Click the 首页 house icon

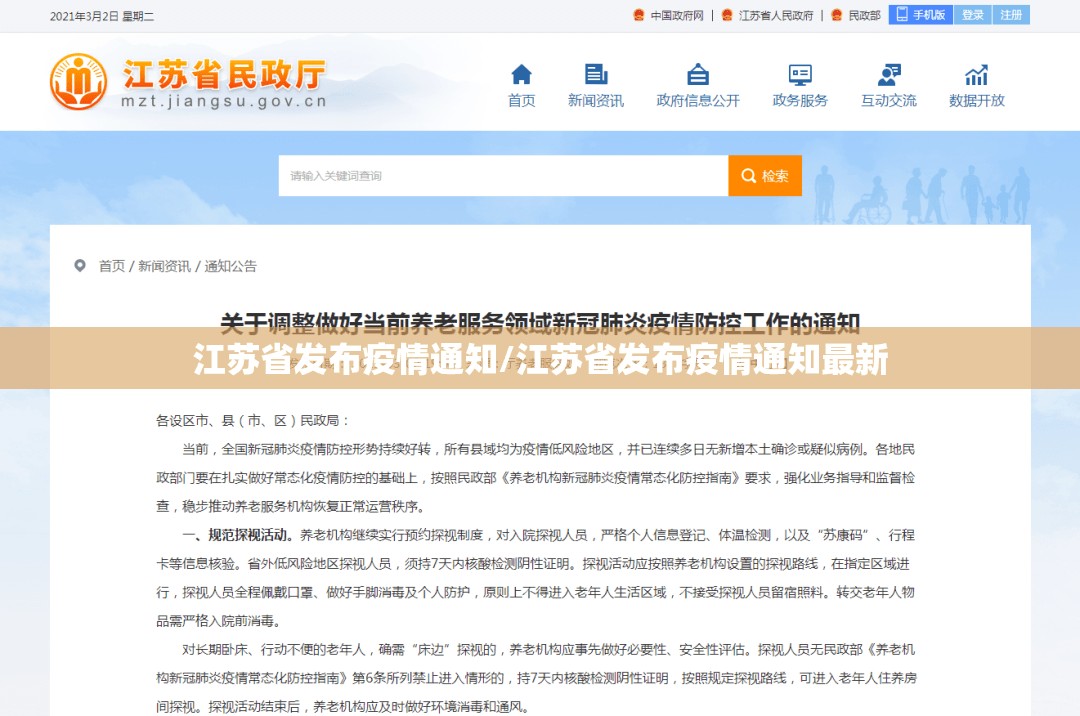(521, 75)
